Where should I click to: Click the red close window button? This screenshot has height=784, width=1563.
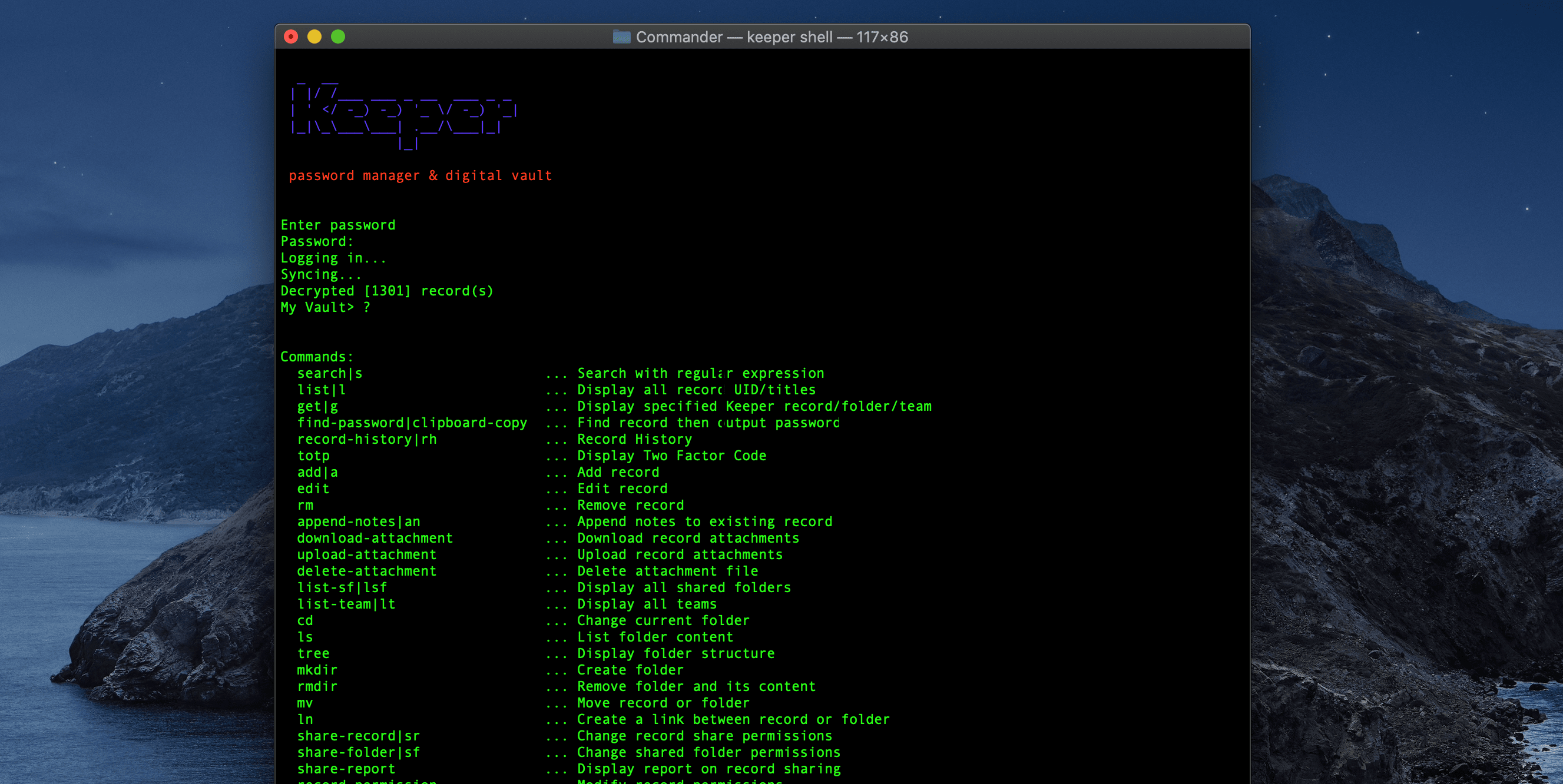tap(292, 37)
